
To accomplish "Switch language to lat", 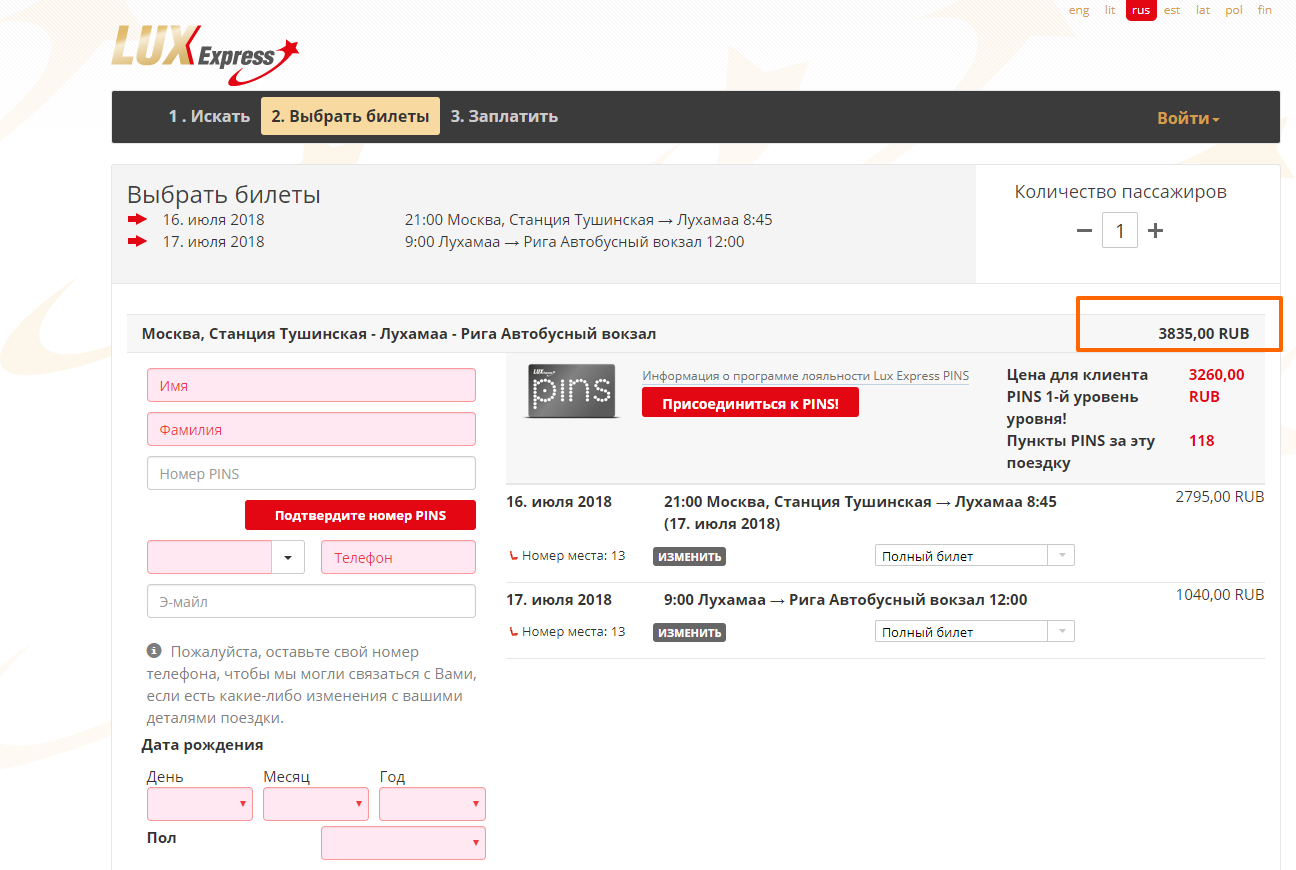I will tap(1203, 10).
